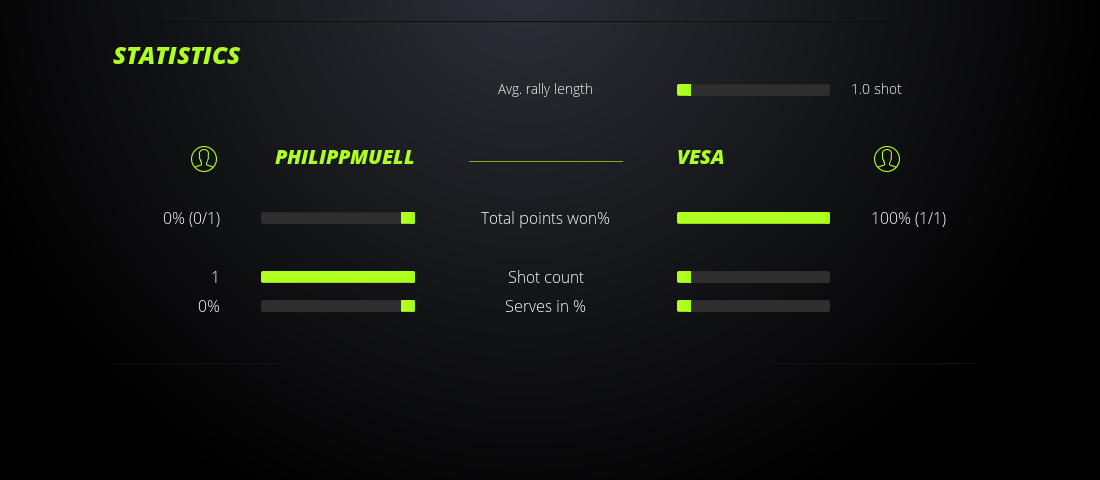Click the STATISTICS heading
The width and height of the screenshot is (1100, 480).
click(176, 56)
